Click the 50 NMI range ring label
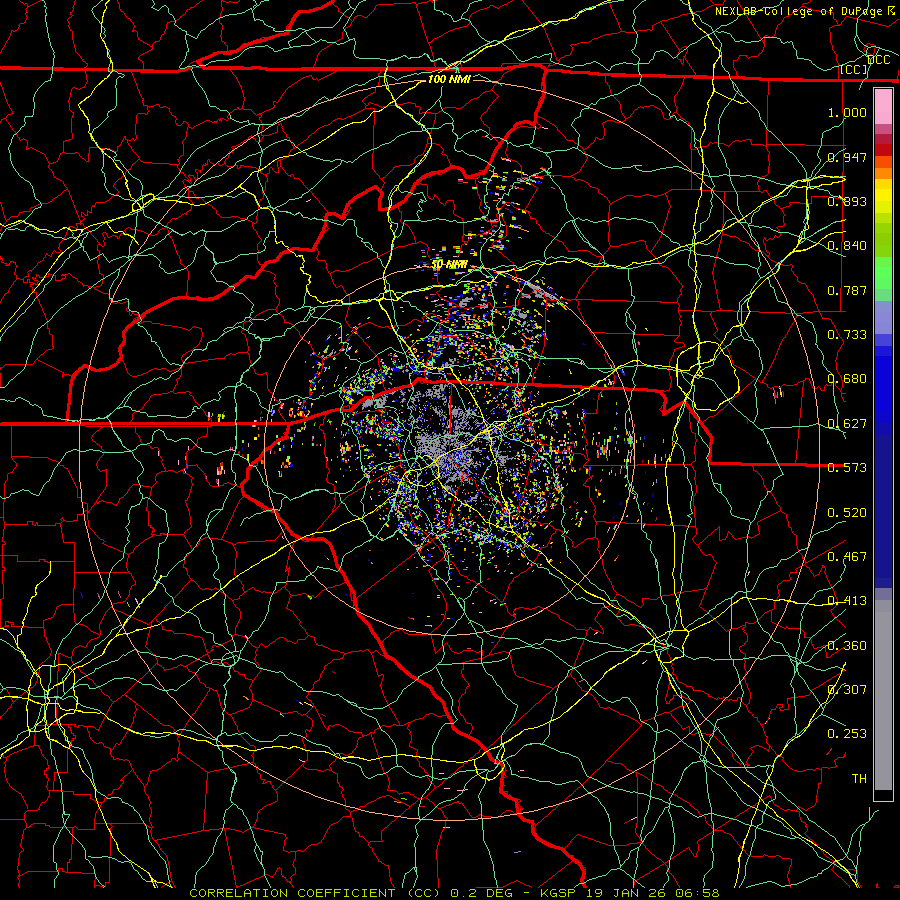 pos(449,265)
